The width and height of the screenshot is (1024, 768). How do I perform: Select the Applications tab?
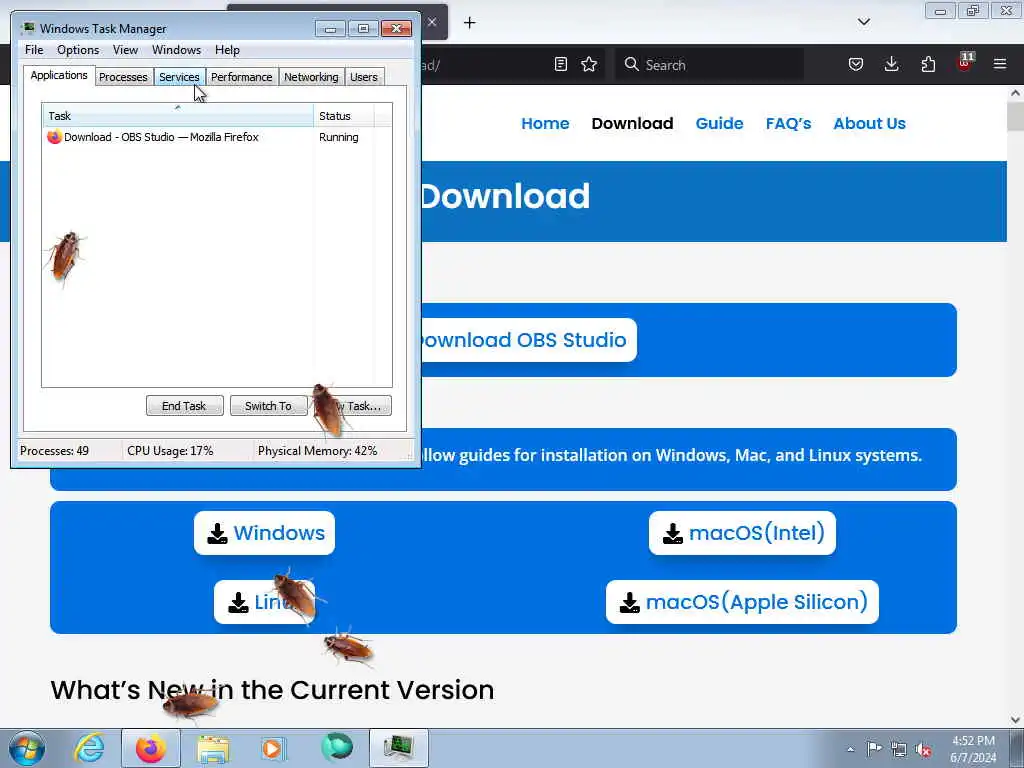point(59,75)
